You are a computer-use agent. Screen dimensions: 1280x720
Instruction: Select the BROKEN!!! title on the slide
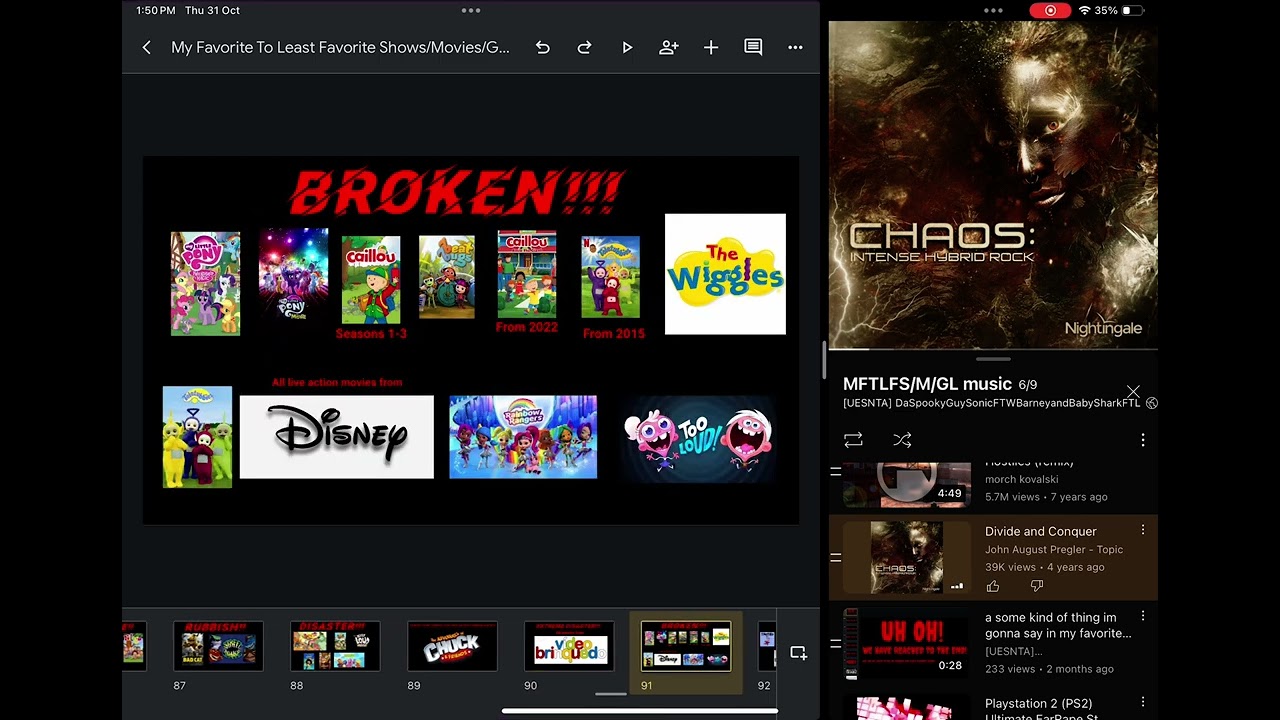click(x=457, y=192)
